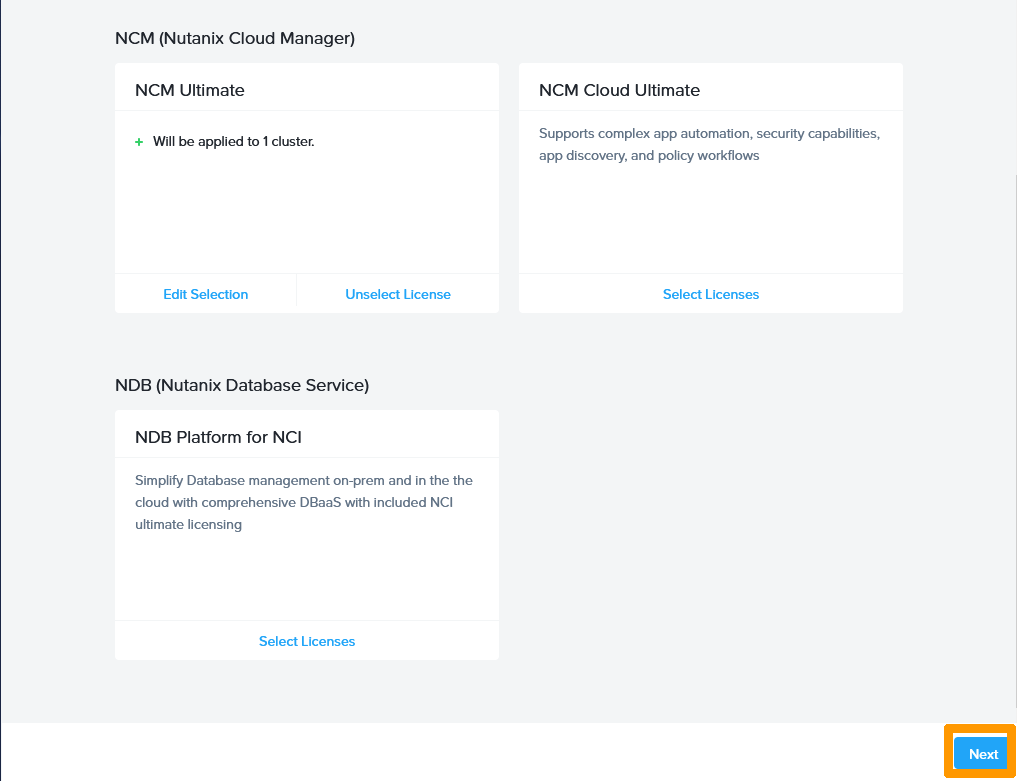This screenshot has height=781, width=1017.
Task: Select Licenses for NDB Platform for NCI
Action: pos(307,641)
